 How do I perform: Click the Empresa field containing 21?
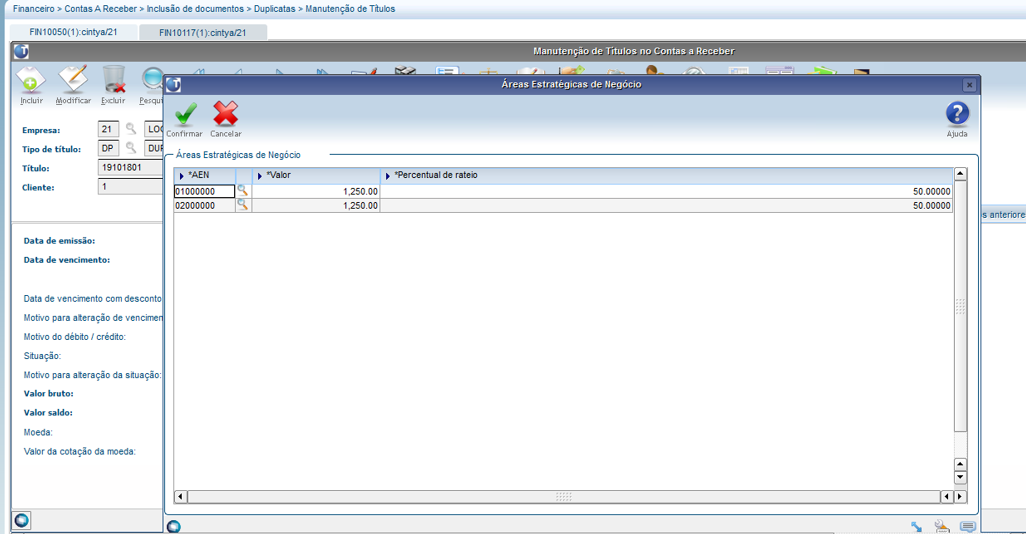(108, 129)
